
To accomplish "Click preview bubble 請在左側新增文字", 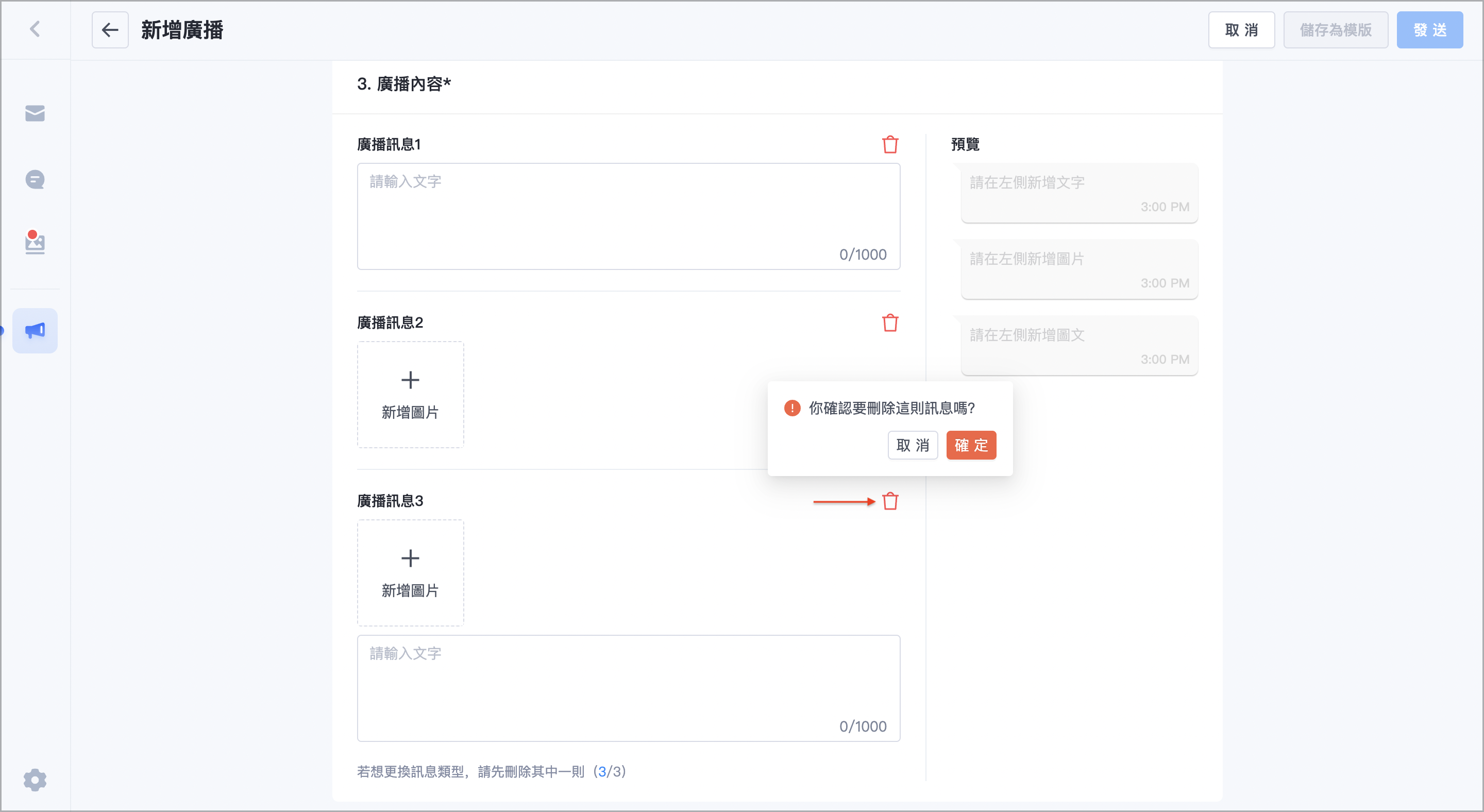I will tap(1079, 193).
